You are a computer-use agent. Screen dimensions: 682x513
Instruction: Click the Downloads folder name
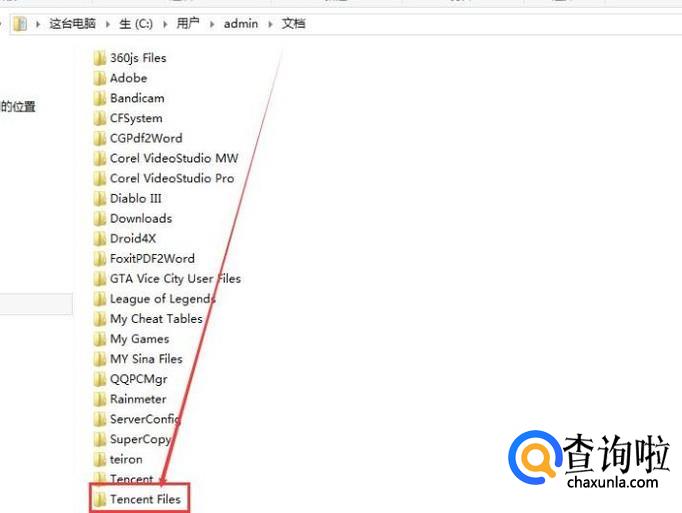pos(141,218)
